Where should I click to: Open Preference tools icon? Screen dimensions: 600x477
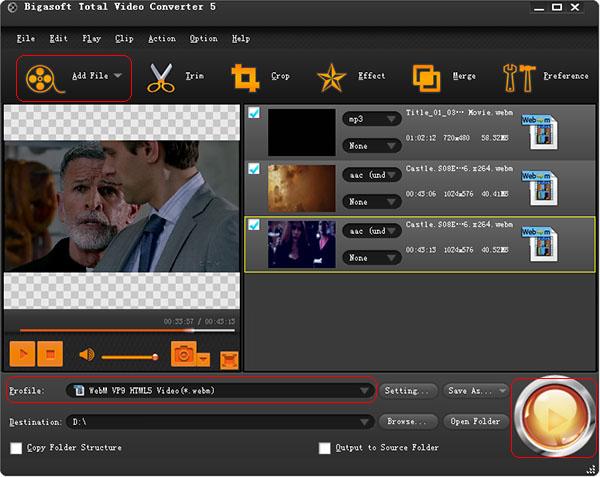[519, 78]
